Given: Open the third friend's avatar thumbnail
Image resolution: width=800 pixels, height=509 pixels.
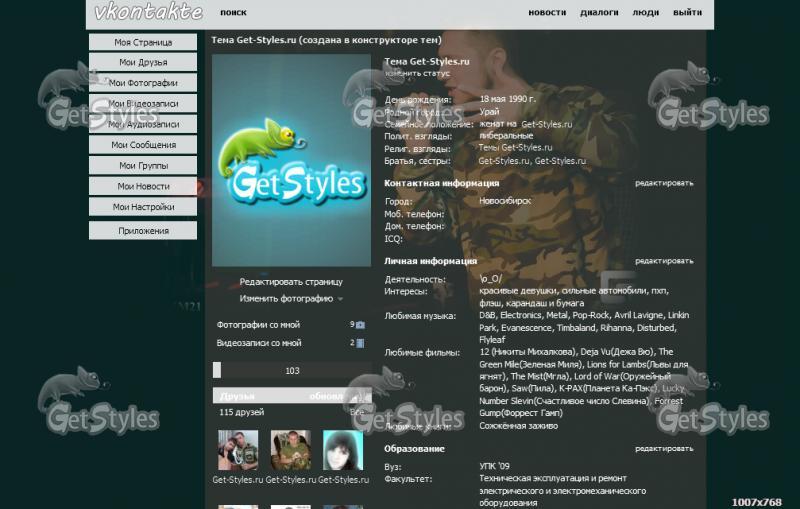Looking at the screenshot, I should tap(342, 450).
